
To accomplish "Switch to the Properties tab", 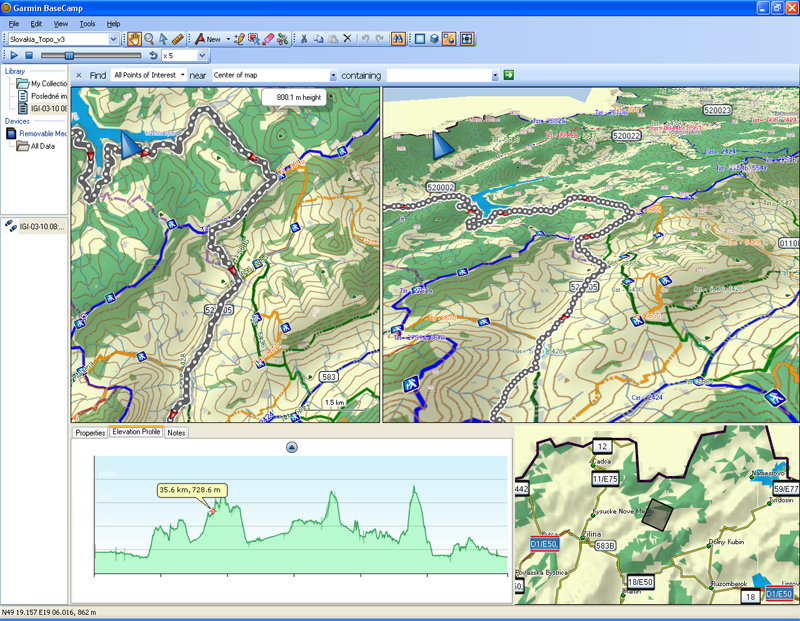I will (x=90, y=433).
